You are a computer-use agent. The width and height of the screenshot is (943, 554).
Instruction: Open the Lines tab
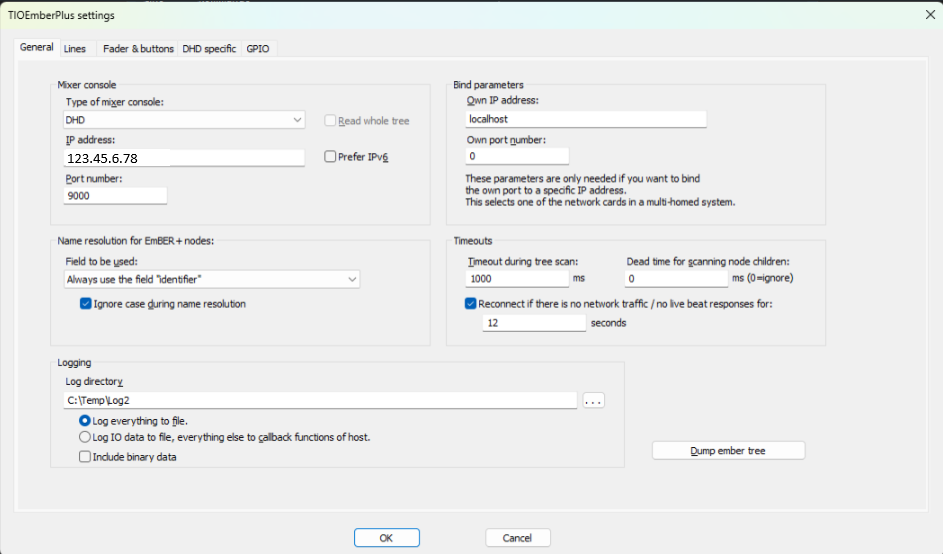pyautogui.click(x=75, y=49)
